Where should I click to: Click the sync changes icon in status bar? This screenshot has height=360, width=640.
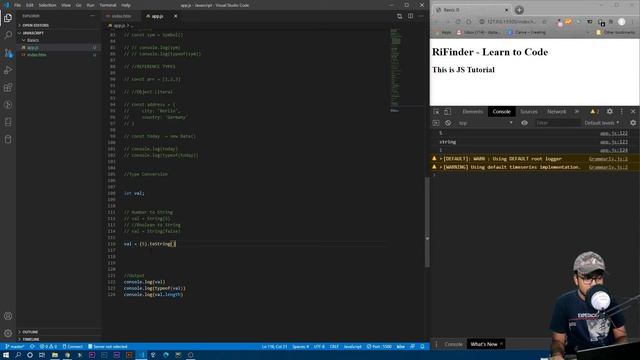tap(32, 347)
